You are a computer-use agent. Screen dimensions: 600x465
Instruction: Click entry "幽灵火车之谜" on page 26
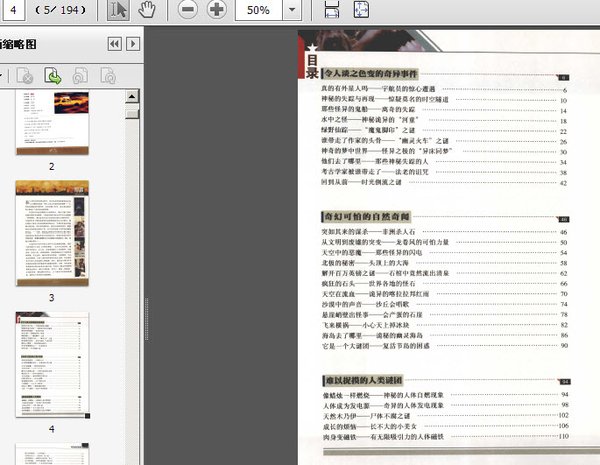point(385,140)
